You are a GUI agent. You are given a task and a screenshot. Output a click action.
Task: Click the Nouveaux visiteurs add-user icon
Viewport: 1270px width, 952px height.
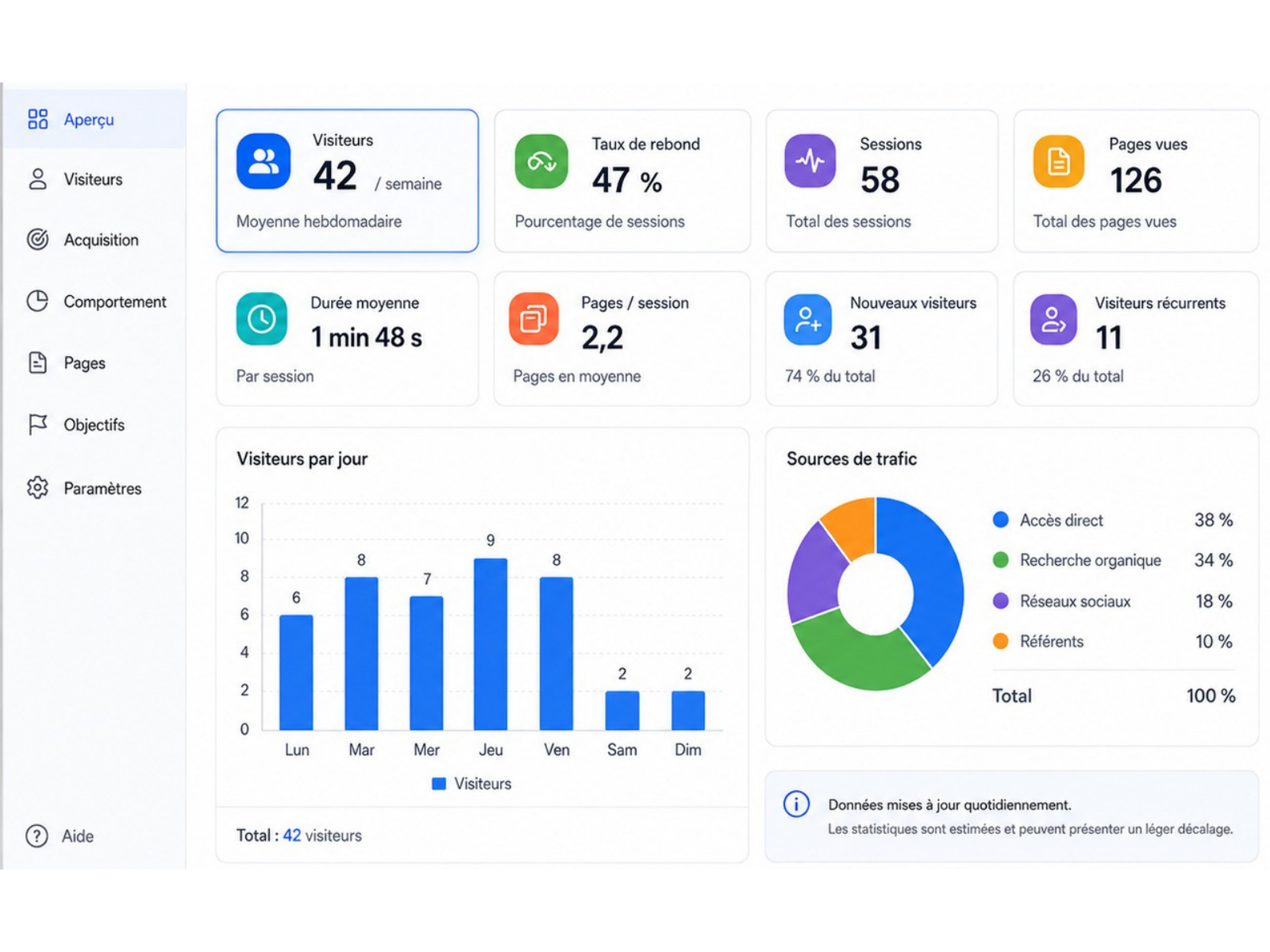pos(808,320)
